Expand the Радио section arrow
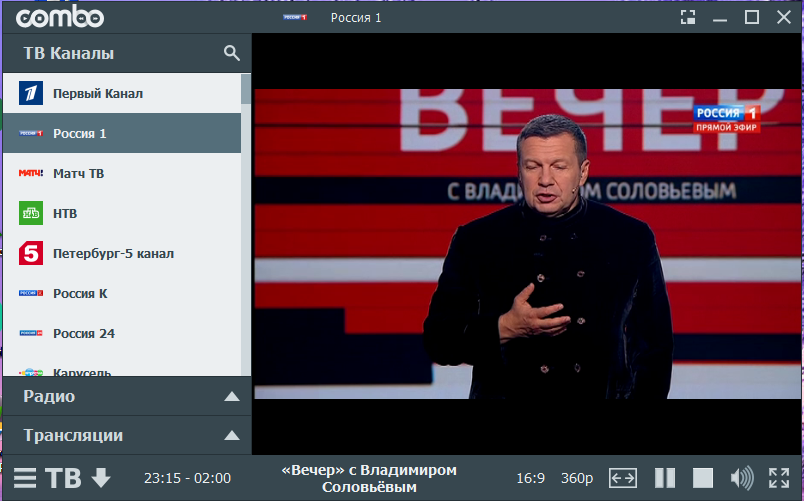Viewport: 804px width, 501px height. coord(232,396)
